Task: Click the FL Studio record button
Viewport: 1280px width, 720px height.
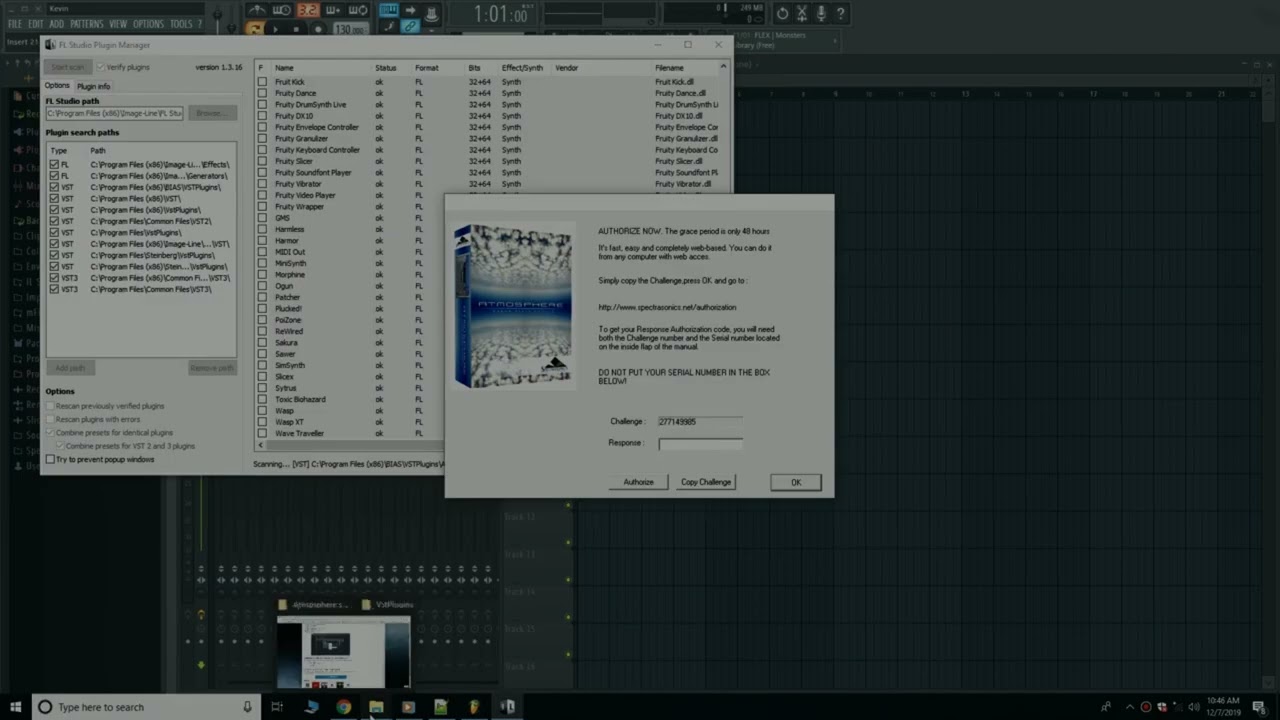Action: pyautogui.click(x=318, y=29)
